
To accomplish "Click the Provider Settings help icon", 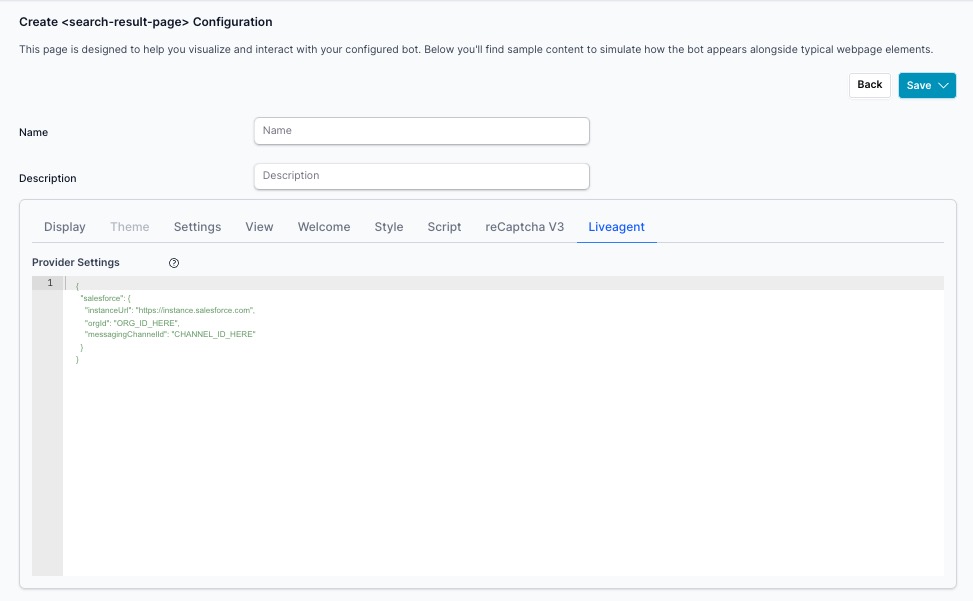I will [174, 263].
